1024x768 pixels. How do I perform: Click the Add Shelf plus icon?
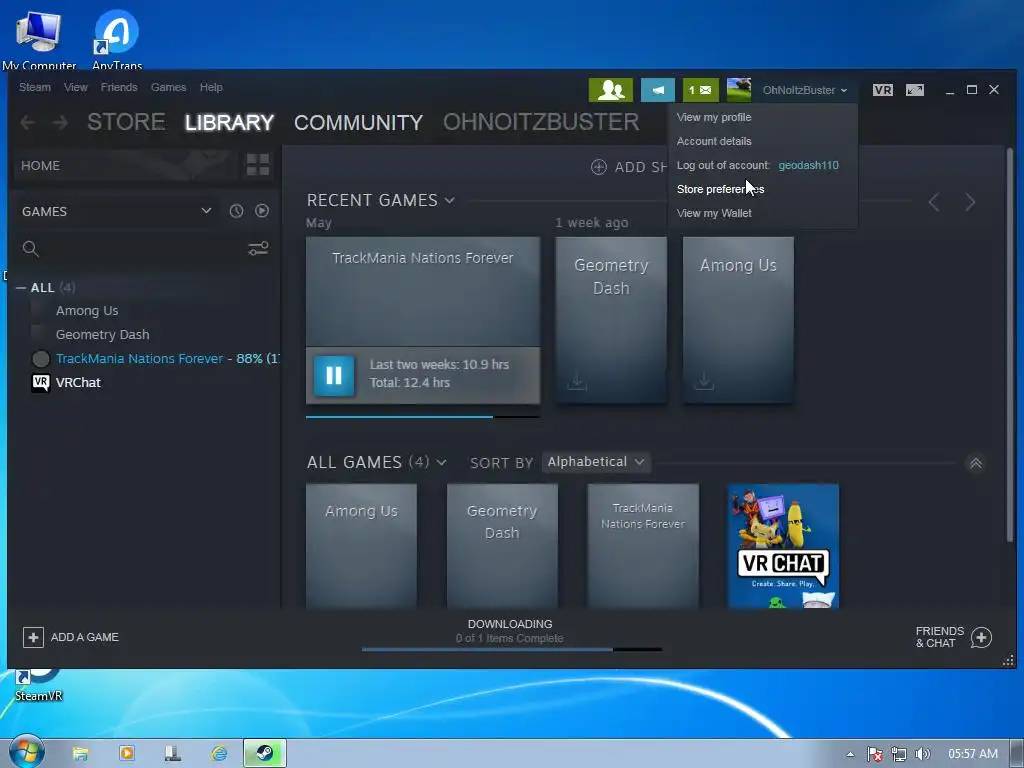(599, 167)
